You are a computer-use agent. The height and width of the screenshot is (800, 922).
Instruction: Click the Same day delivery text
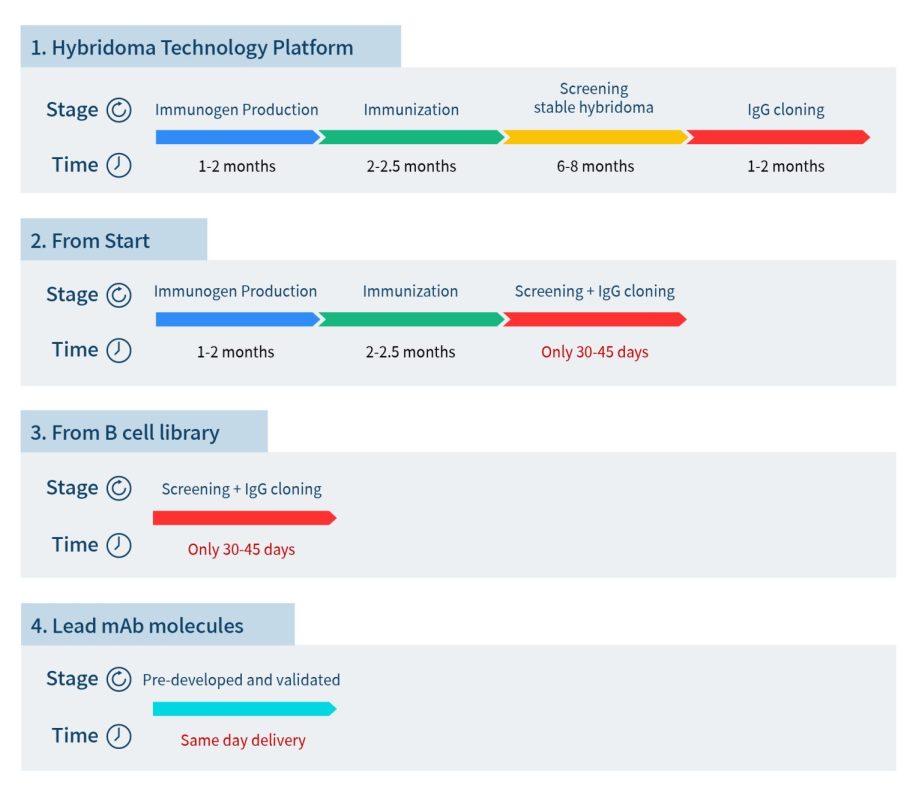(243, 740)
